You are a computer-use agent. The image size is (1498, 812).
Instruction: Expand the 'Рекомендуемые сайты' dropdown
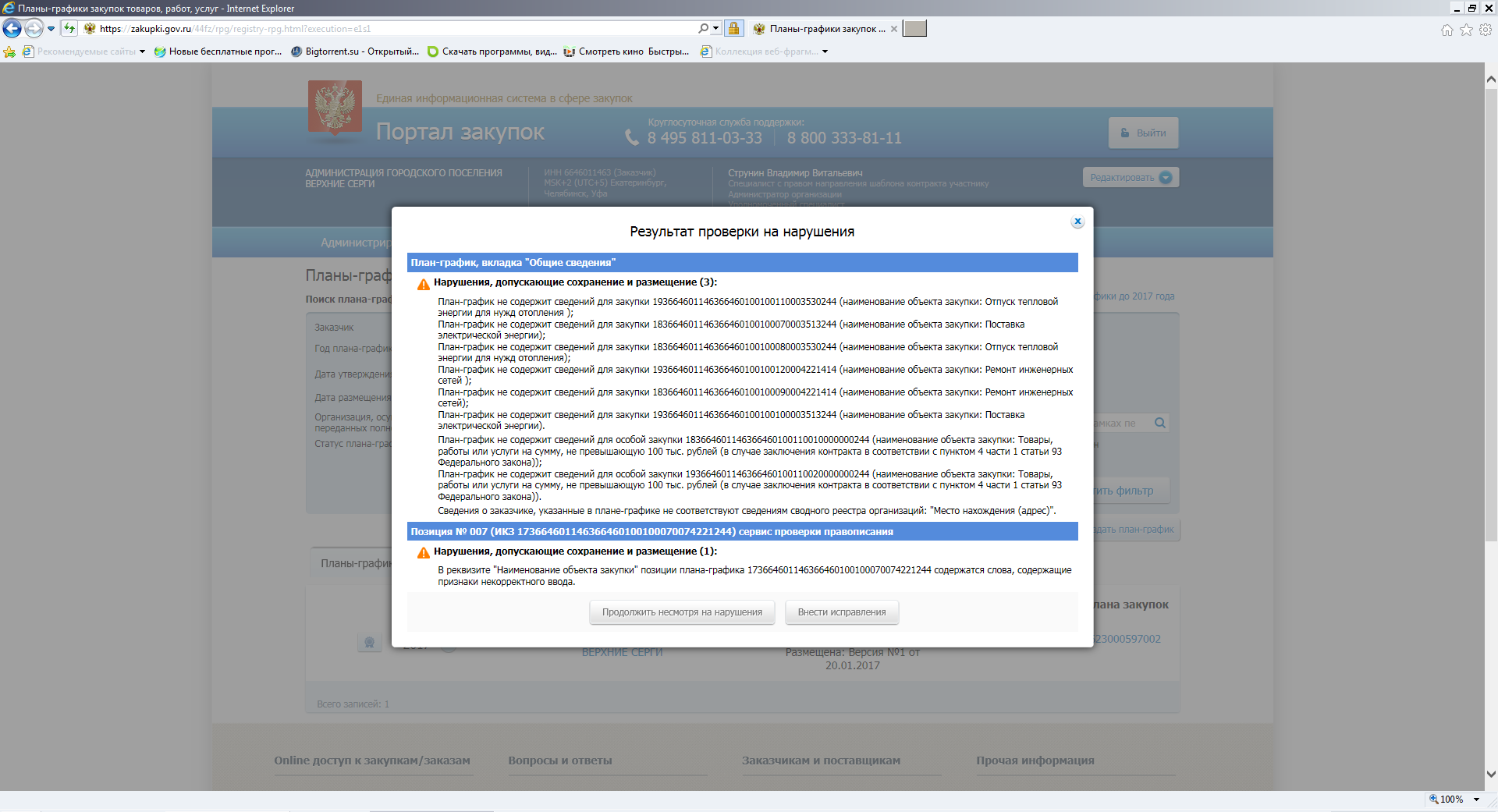click(142, 51)
